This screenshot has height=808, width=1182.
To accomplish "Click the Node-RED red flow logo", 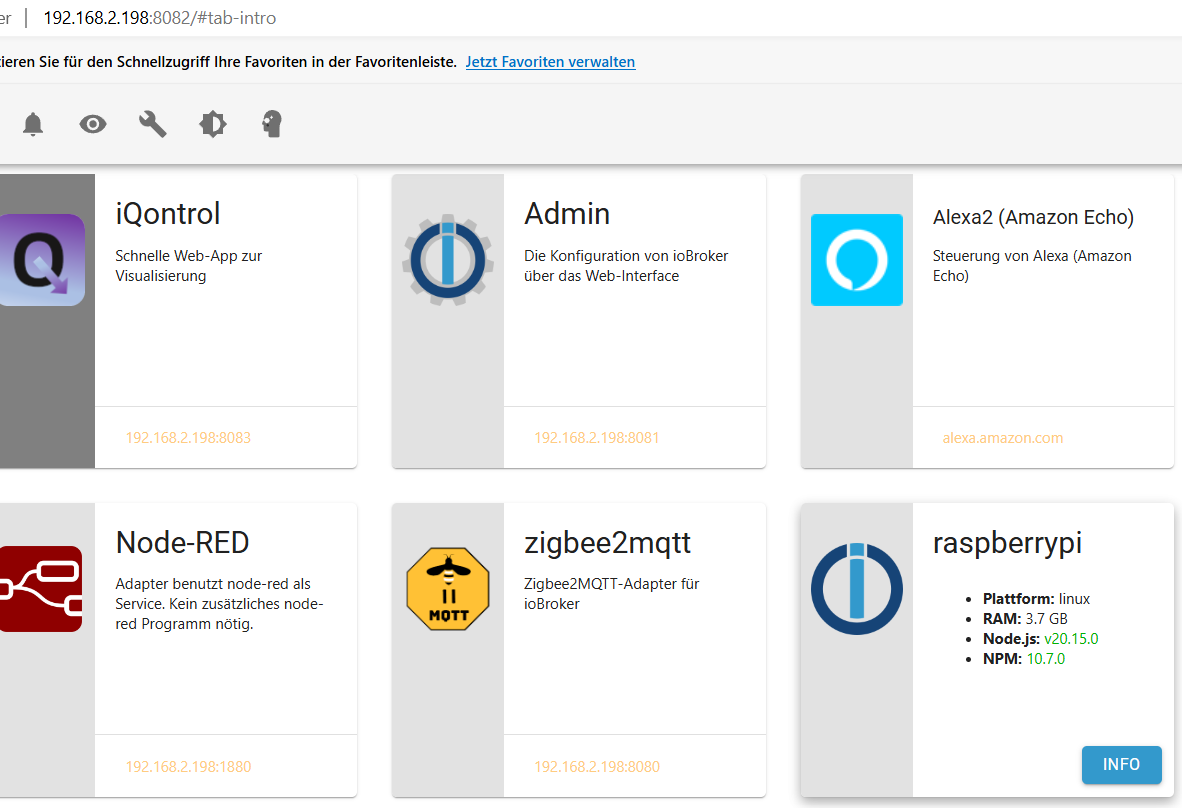I will pos(41,589).
